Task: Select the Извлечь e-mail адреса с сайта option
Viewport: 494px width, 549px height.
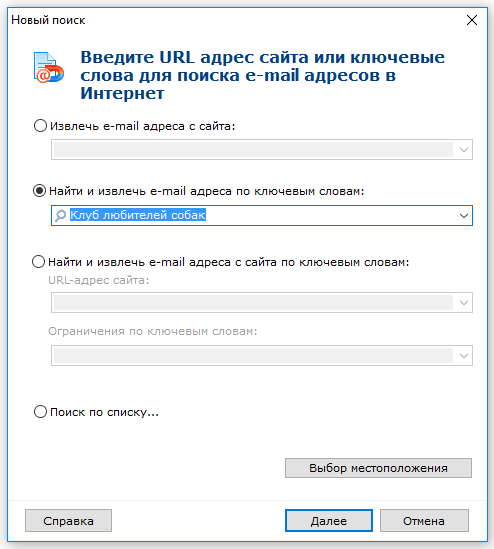Action: 40,125
